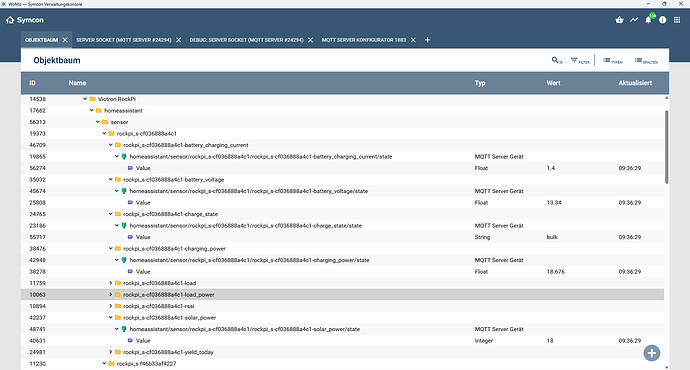Expand the rssi folder
This screenshot has width=690, height=370.
110,306
